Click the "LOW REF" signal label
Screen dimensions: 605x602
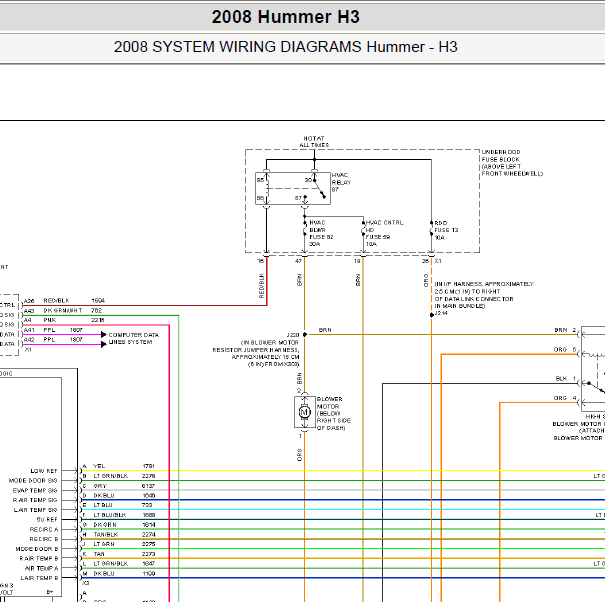(44, 471)
